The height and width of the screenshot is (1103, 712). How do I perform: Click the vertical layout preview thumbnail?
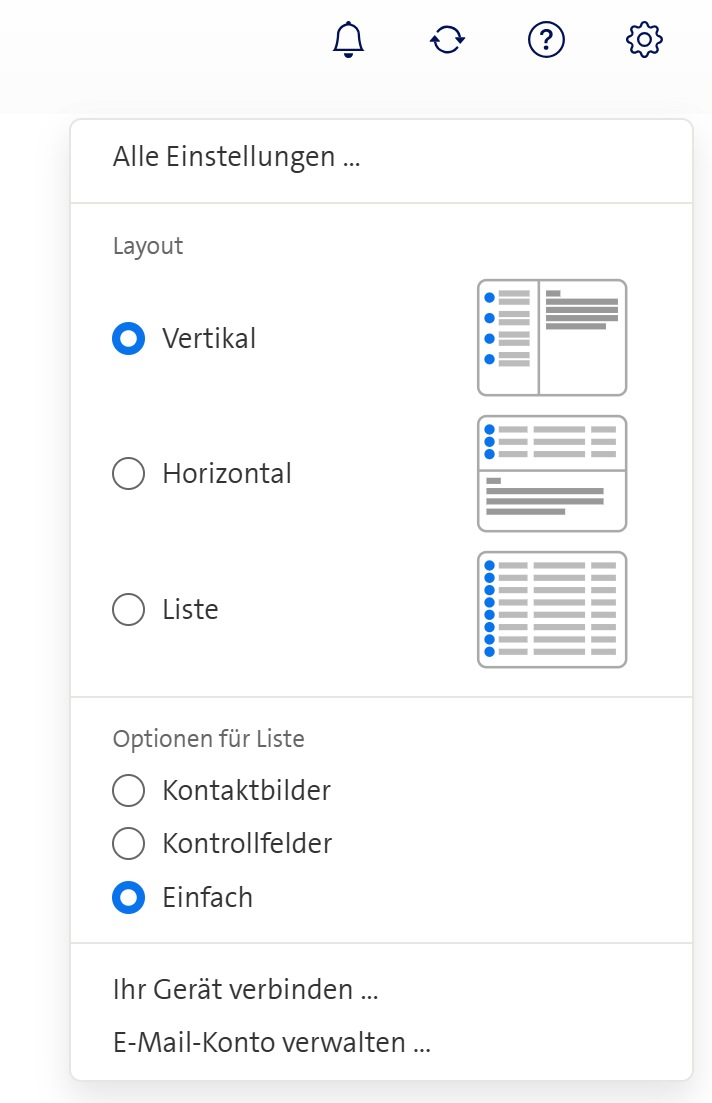pyautogui.click(x=552, y=338)
